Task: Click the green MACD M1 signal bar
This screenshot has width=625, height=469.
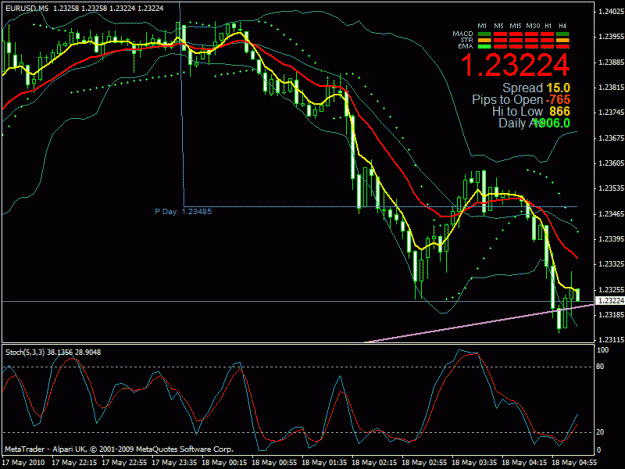Action: click(x=484, y=34)
